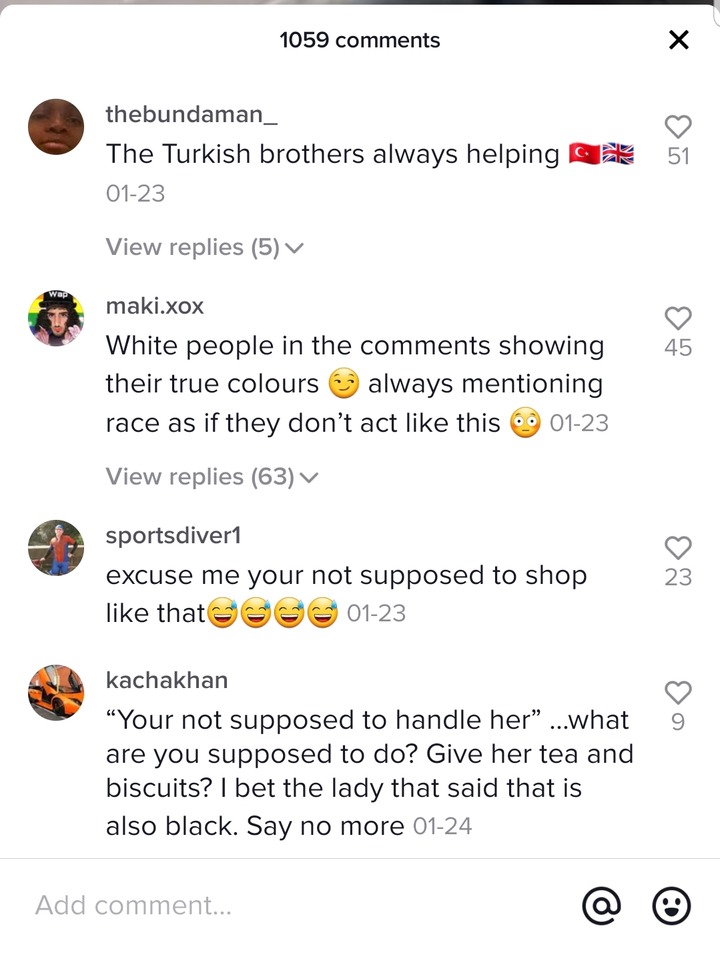Image resolution: width=720 pixels, height=953 pixels.
Task: Like sportsdiver1's comment heart
Action: 678,548
